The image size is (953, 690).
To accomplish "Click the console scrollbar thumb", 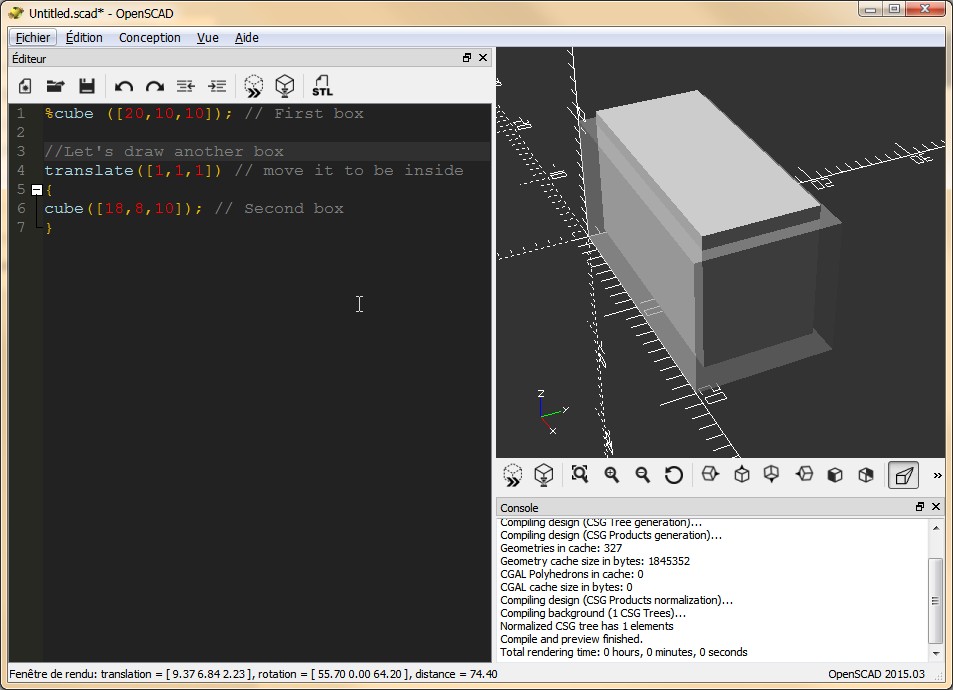I will (936, 601).
